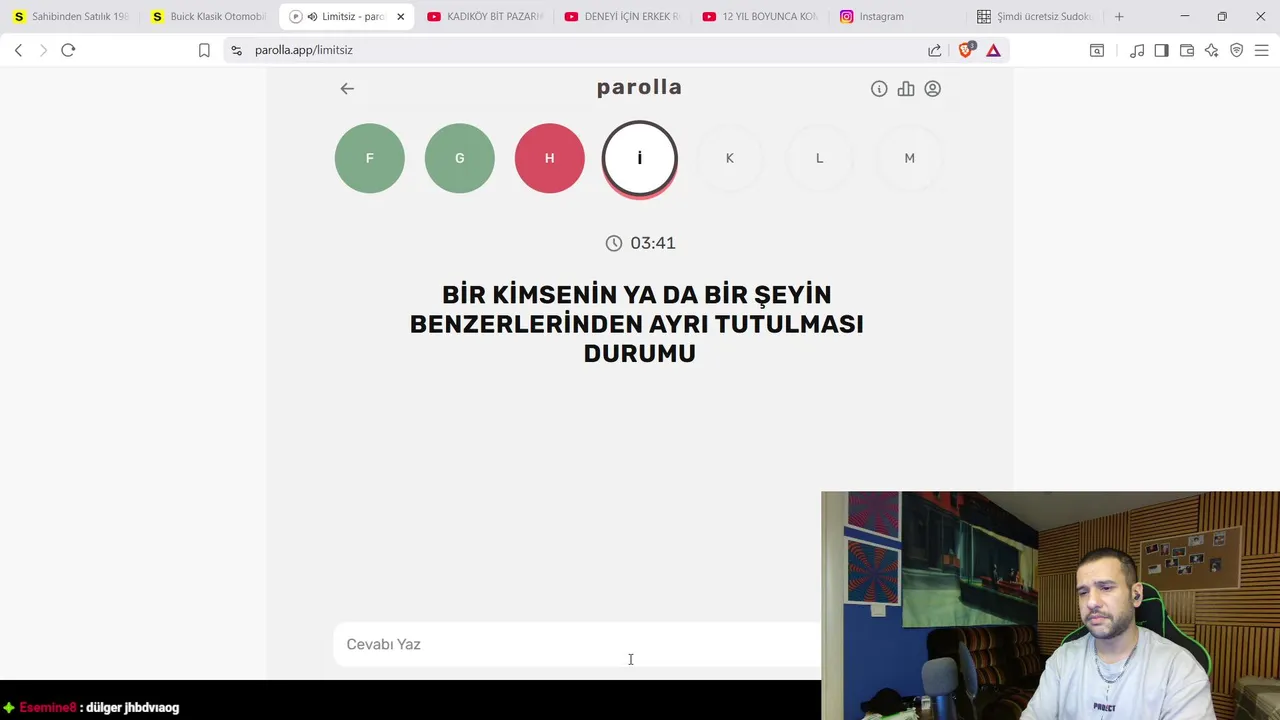Switch to the Sahibinden Satılık tab
This screenshot has width=1280, height=720.
71,16
